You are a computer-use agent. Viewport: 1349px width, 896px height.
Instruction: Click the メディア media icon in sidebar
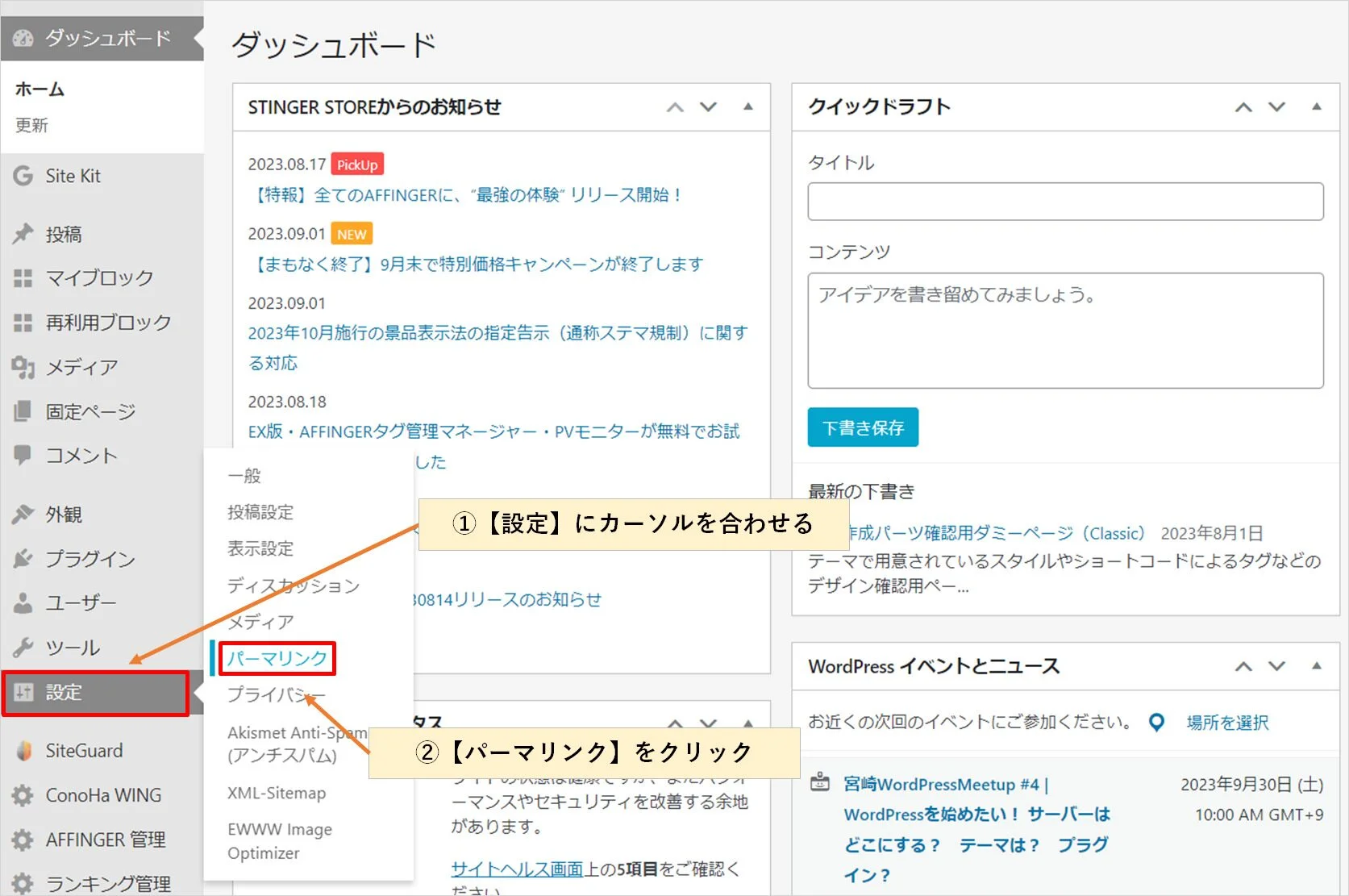pyautogui.click(x=23, y=367)
